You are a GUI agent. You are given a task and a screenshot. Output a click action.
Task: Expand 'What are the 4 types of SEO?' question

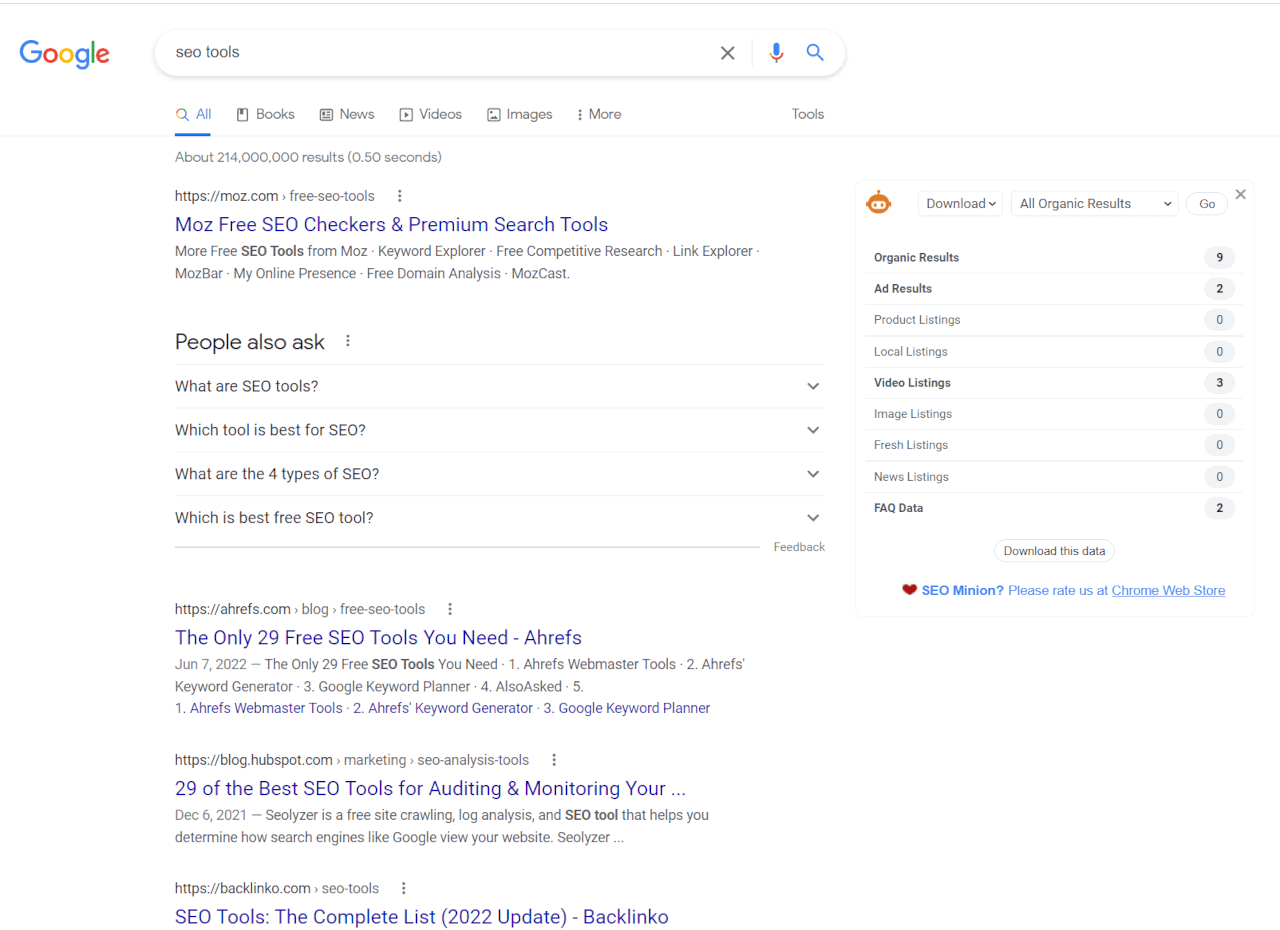click(499, 474)
